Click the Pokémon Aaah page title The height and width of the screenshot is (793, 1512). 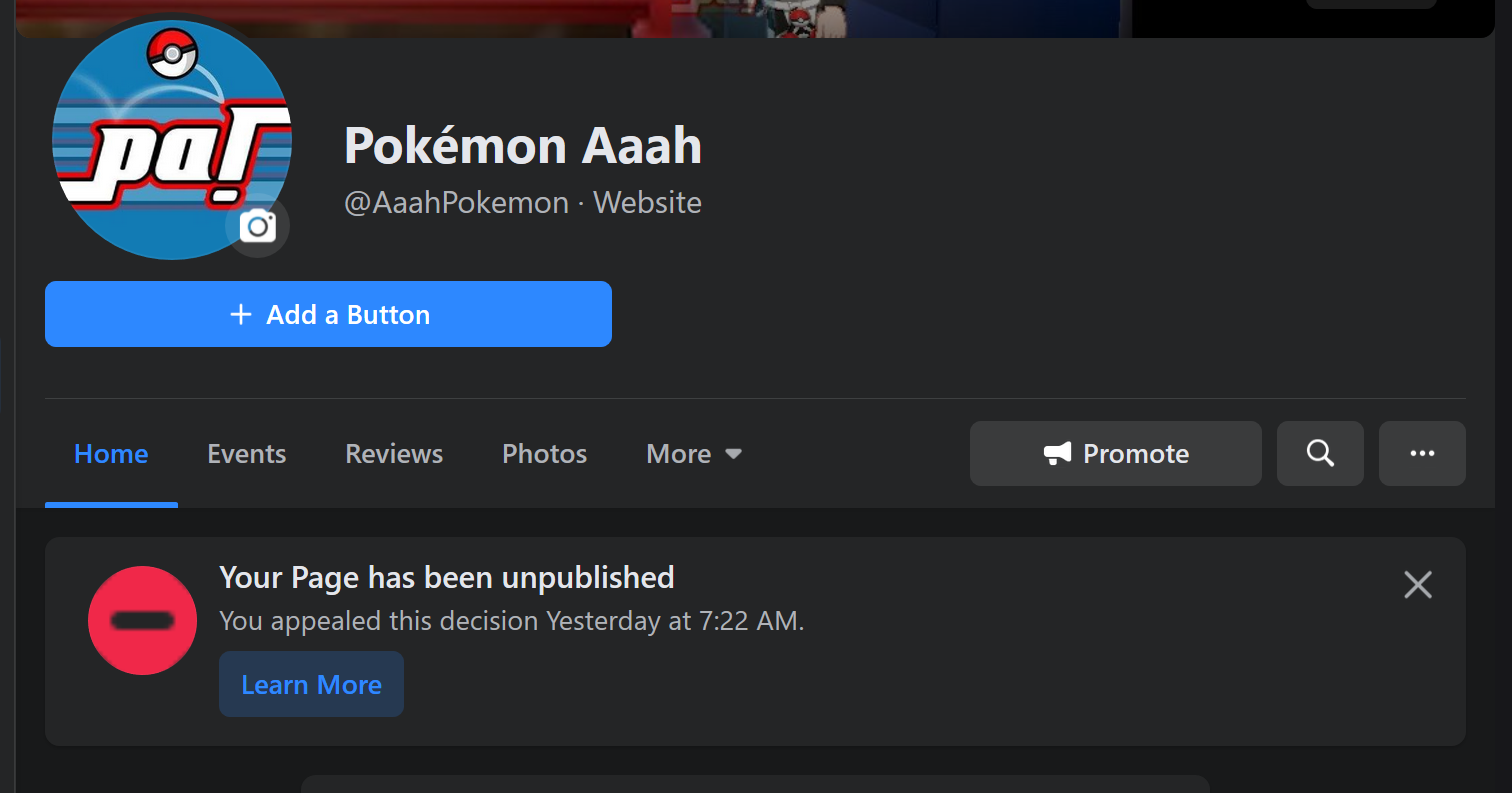click(x=523, y=146)
